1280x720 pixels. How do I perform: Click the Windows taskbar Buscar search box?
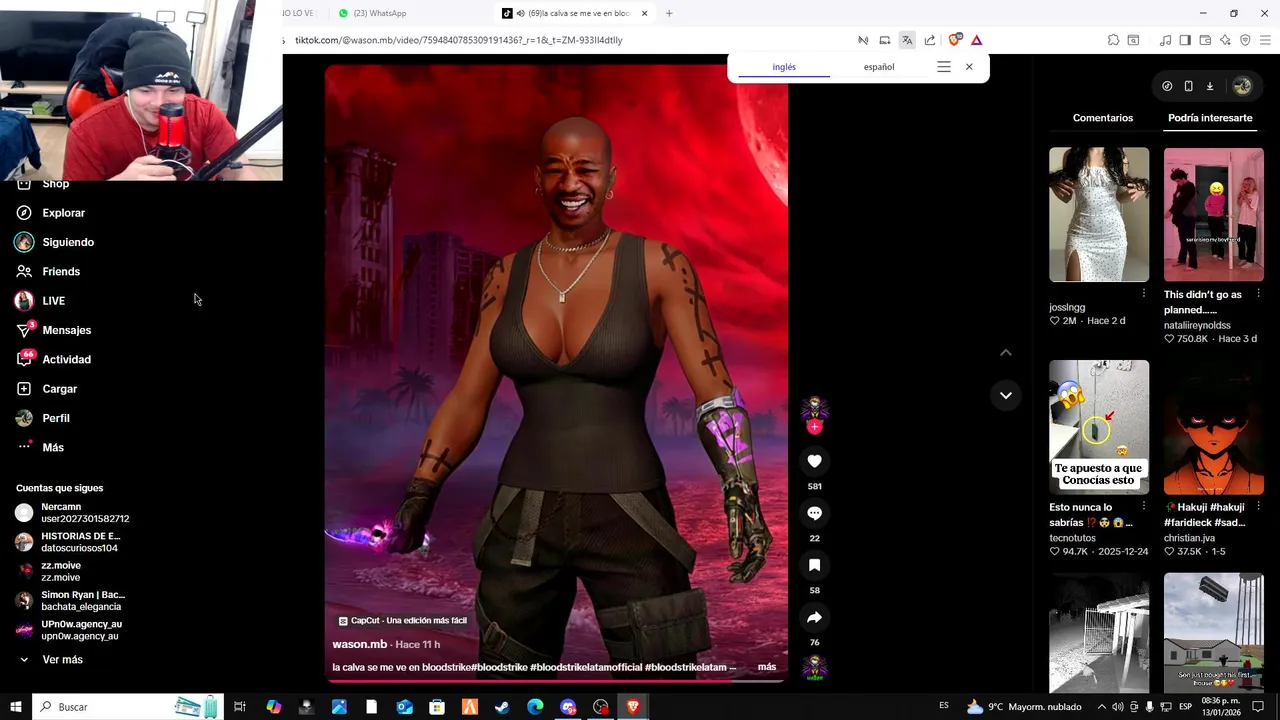click(128, 707)
